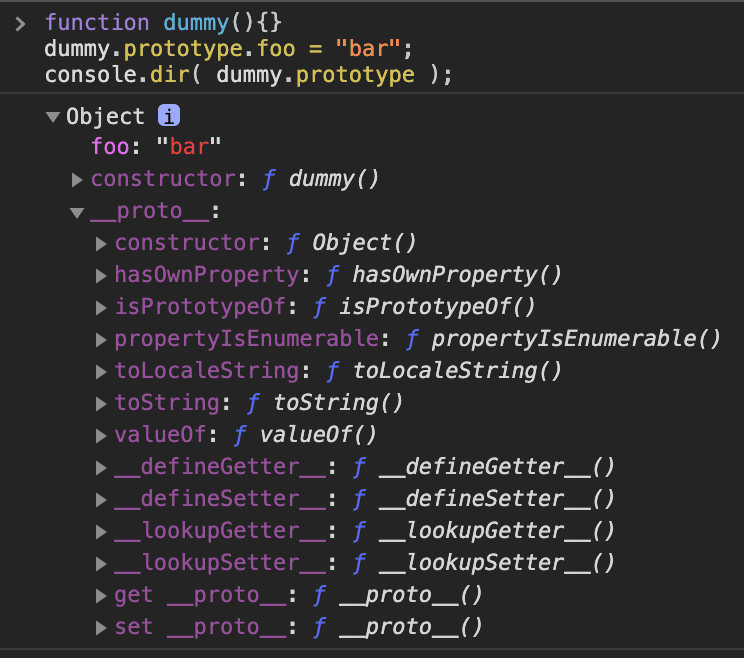
Task: Collapse the Object root node
Action: [53, 117]
